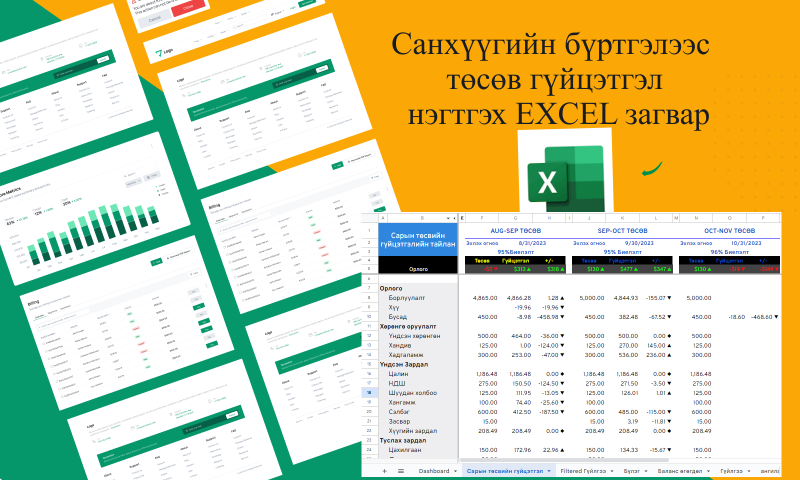Select the Цахилгаан row label
This screenshot has height=480, width=800.
pos(405,450)
